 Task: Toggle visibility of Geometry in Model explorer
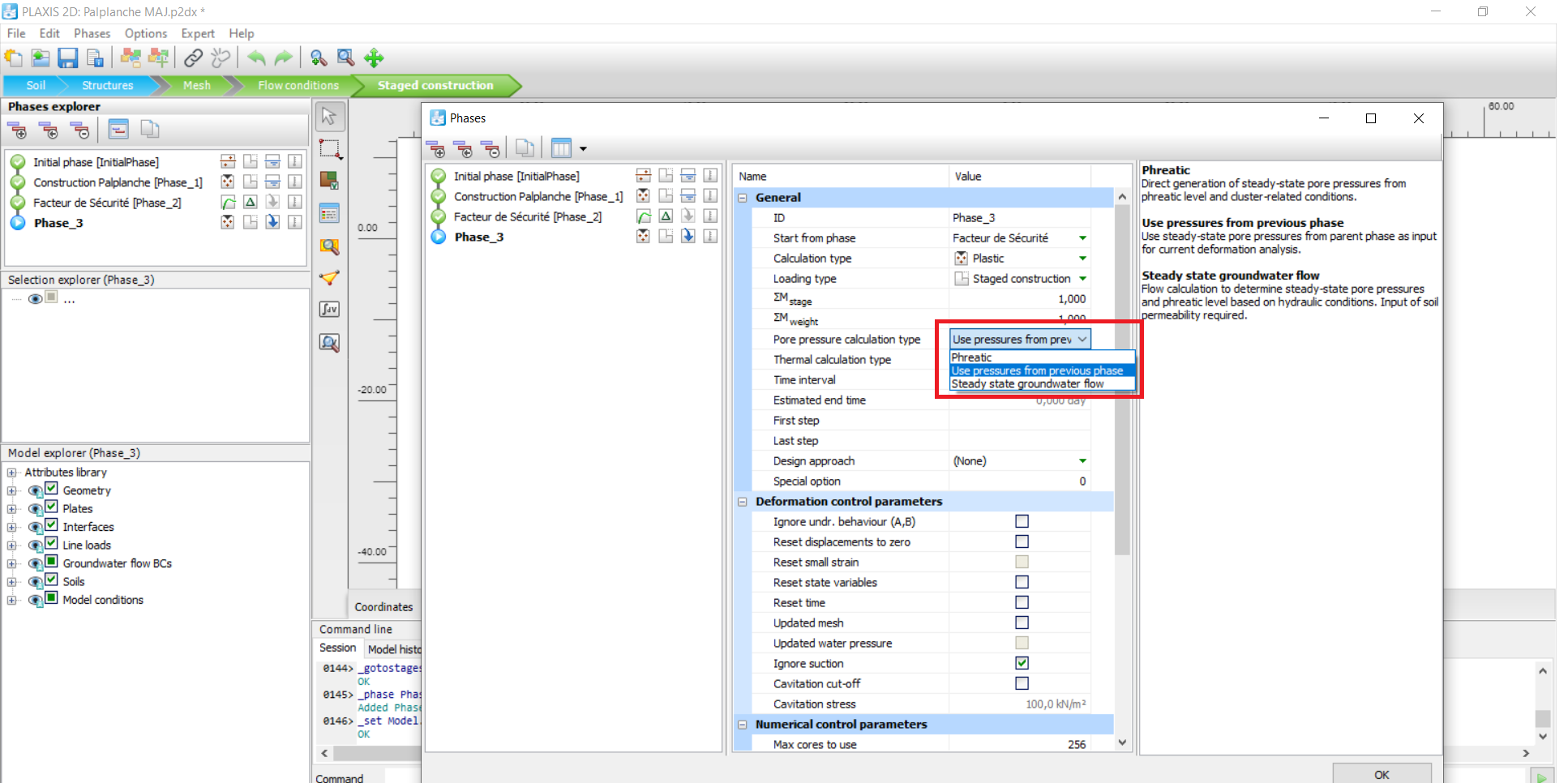point(35,490)
